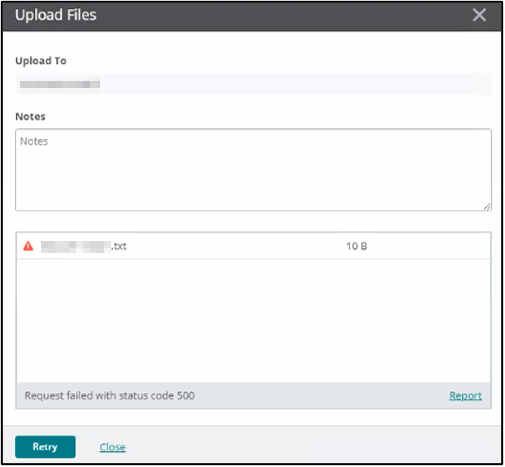The width and height of the screenshot is (505, 467).
Task: Click the 10 B file size
Action: 356,246
